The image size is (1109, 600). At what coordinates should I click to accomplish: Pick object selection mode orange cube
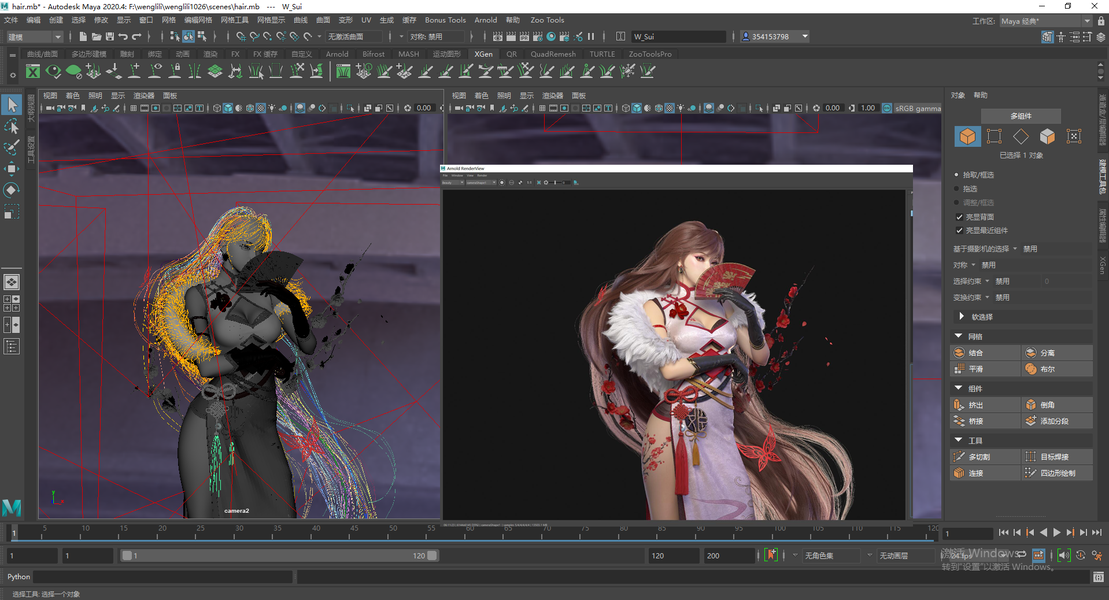[x=968, y=136]
